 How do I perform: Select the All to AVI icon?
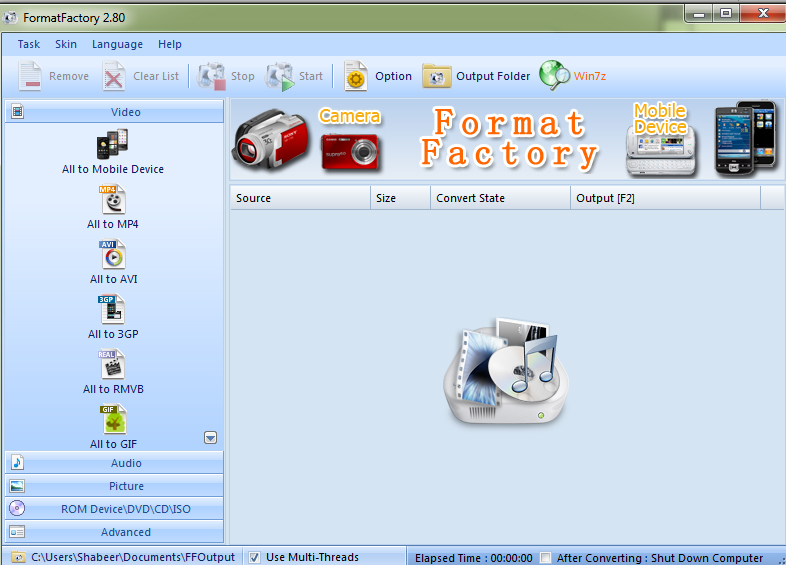tap(113, 255)
